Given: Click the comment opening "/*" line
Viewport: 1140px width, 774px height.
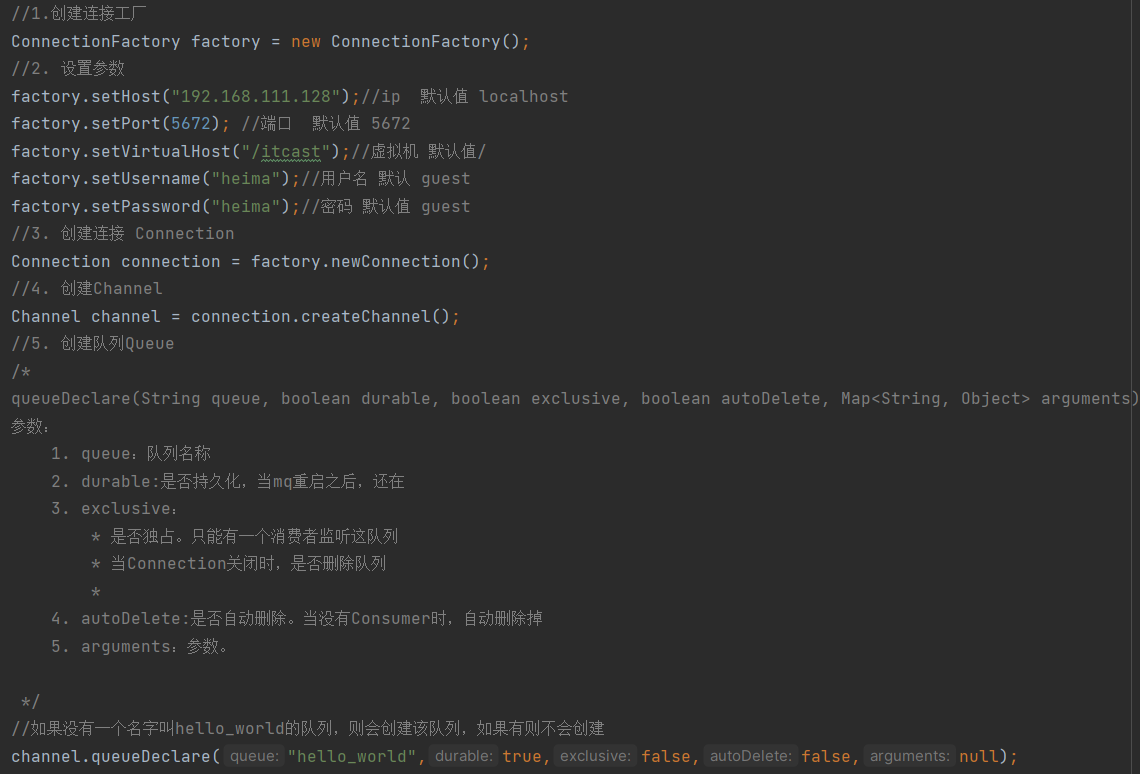Looking at the screenshot, I should click(x=21, y=371).
